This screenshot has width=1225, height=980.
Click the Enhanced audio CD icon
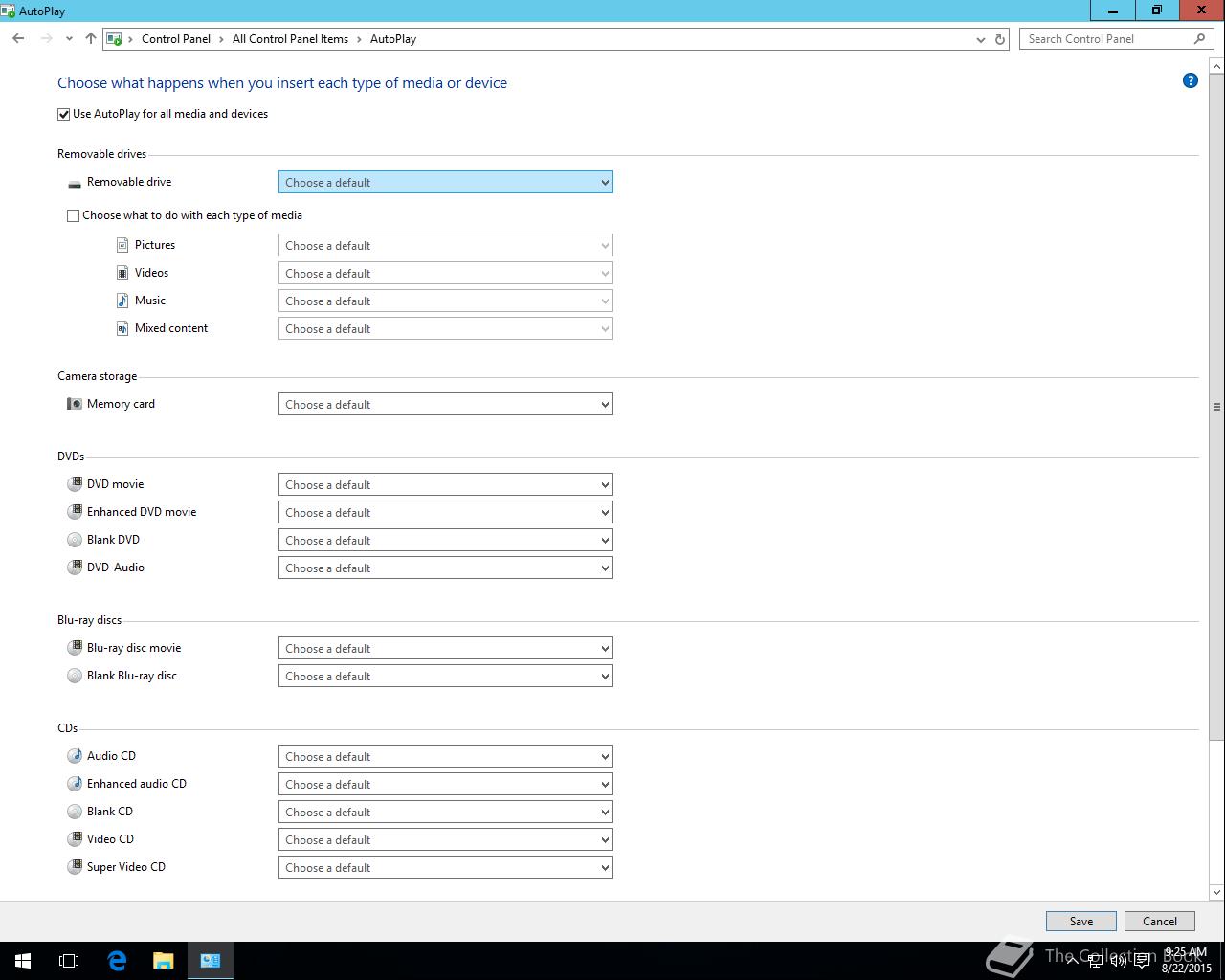(x=75, y=784)
